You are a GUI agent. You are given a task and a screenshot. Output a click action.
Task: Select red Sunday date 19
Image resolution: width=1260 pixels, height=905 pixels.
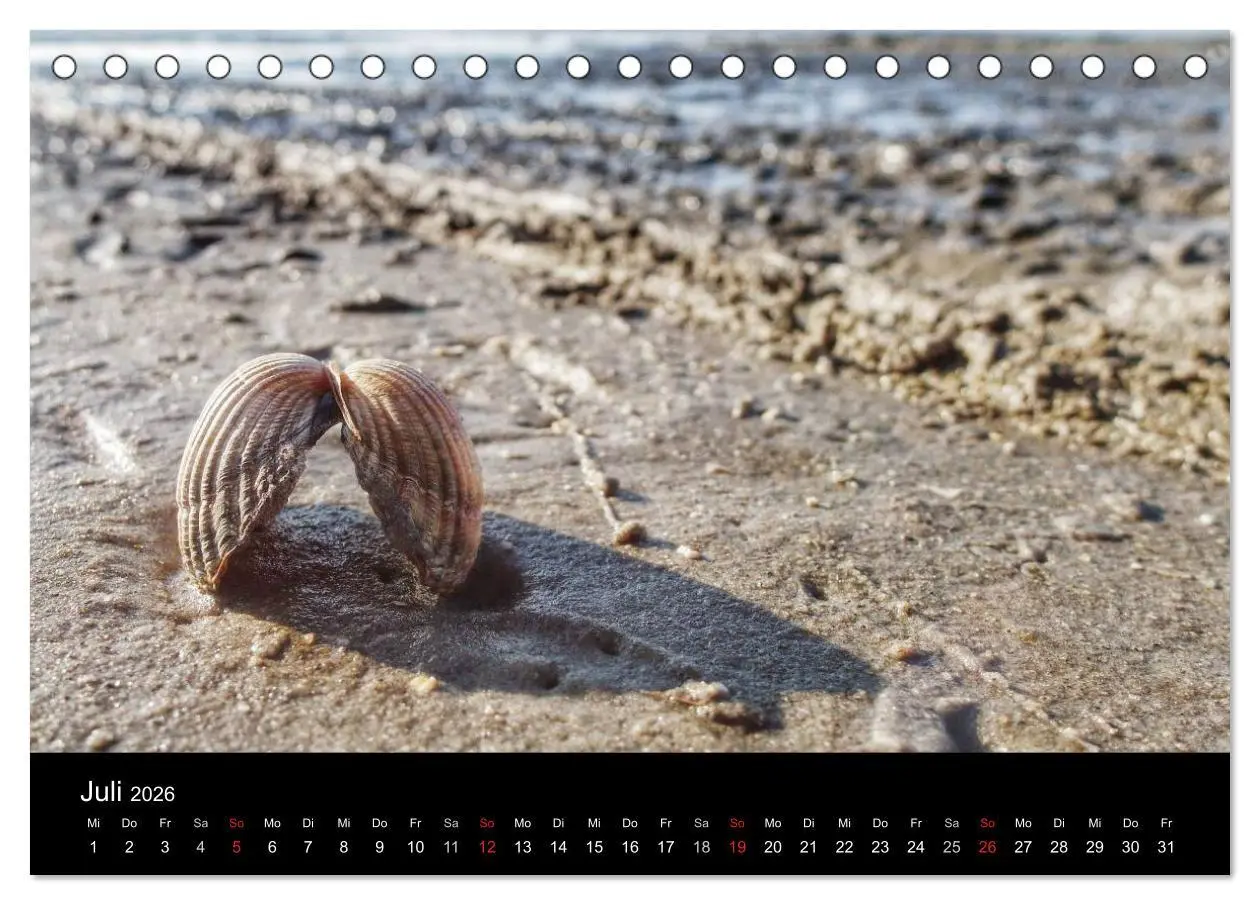click(x=737, y=847)
